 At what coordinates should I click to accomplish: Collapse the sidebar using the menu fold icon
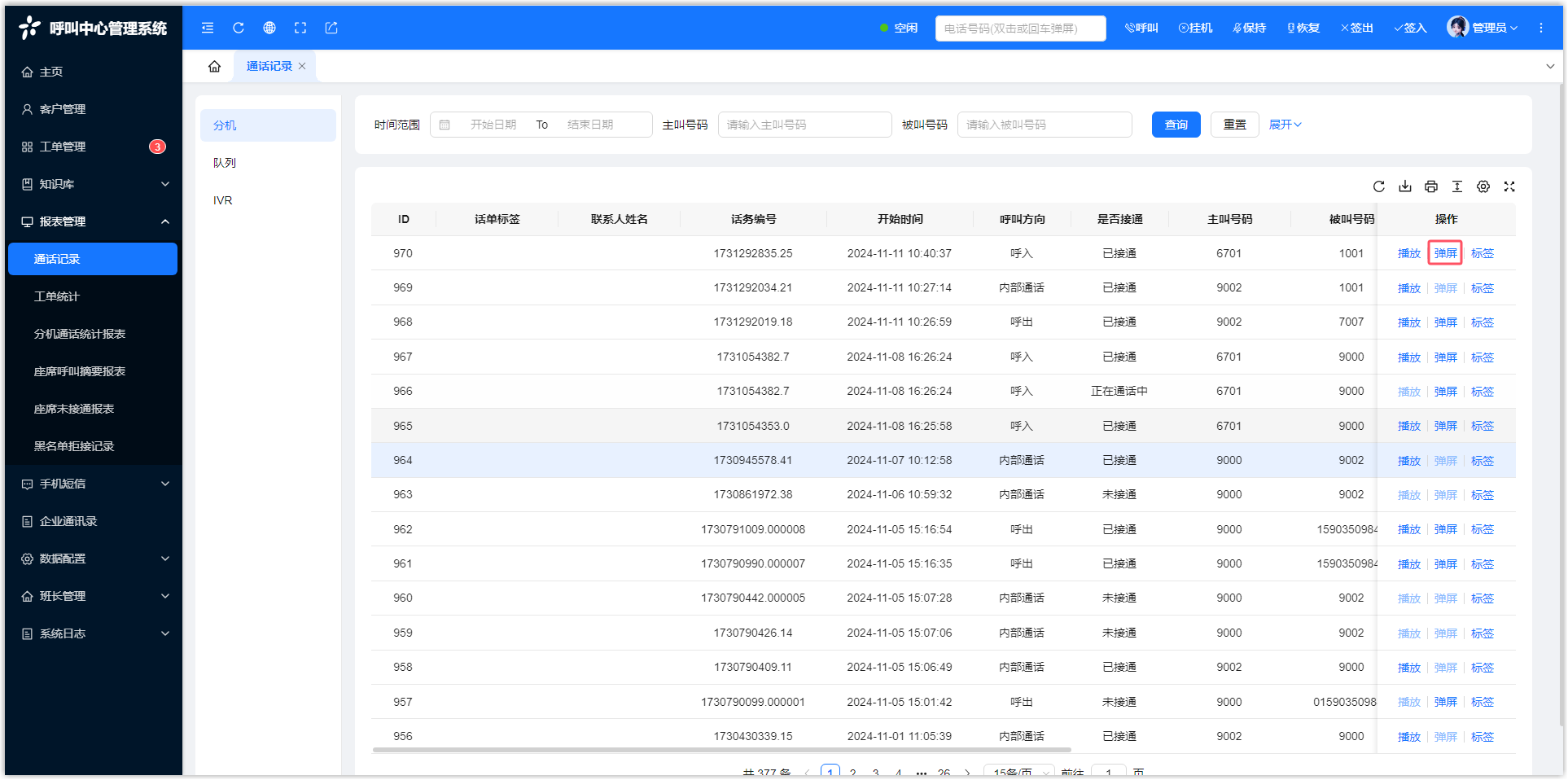[x=208, y=28]
